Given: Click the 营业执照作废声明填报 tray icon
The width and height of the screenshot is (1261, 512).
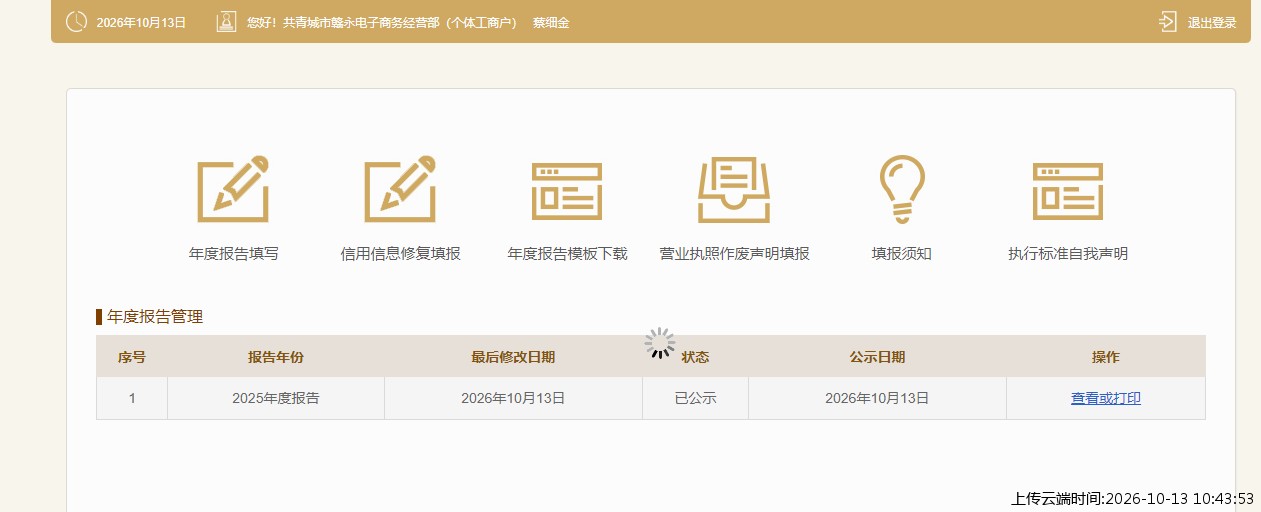Looking at the screenshot, I should click(734, 190).
